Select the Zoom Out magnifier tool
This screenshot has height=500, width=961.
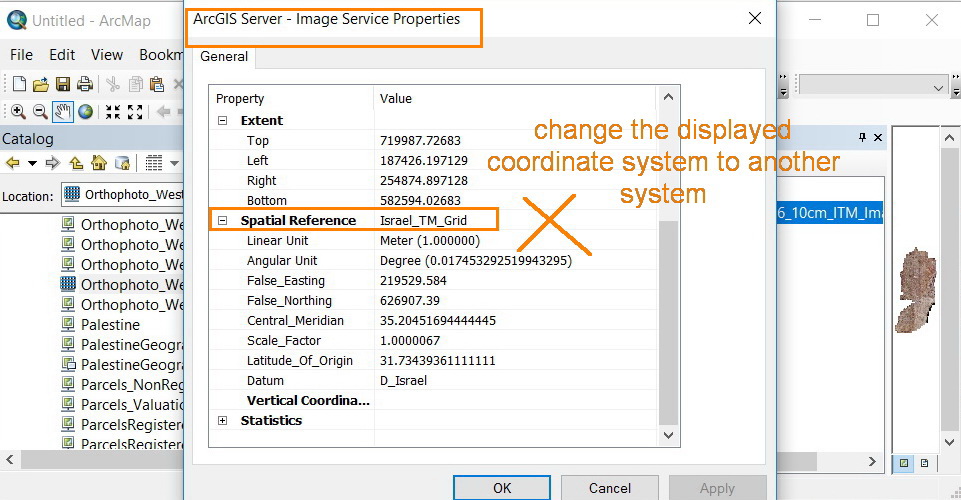point(40,112)
